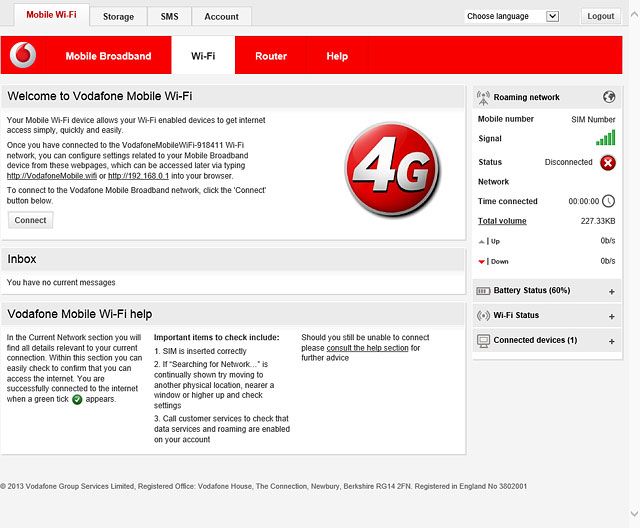The image size is (640, 528).
Task: Click the Battery Status (60%) label
Action: 532,291
